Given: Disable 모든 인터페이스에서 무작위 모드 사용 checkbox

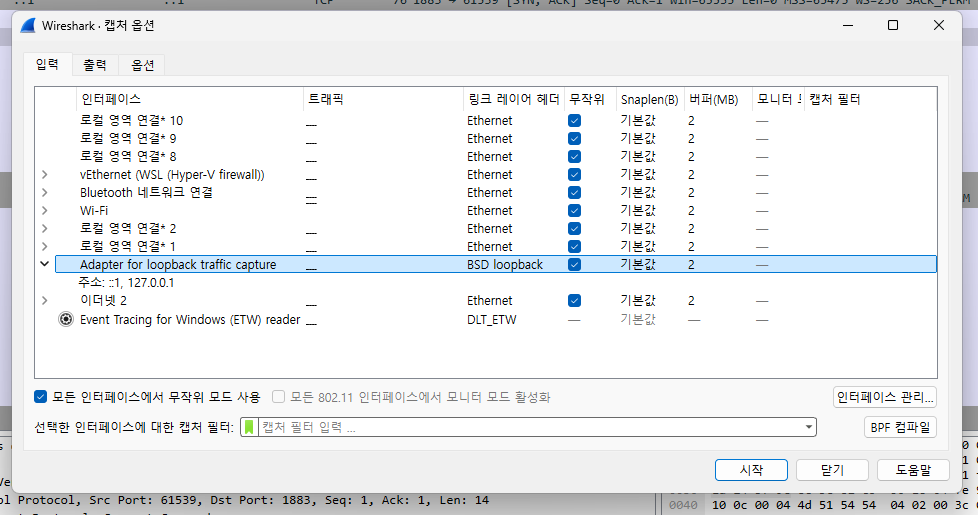Looking at the screenshot, I should (41, 397).
